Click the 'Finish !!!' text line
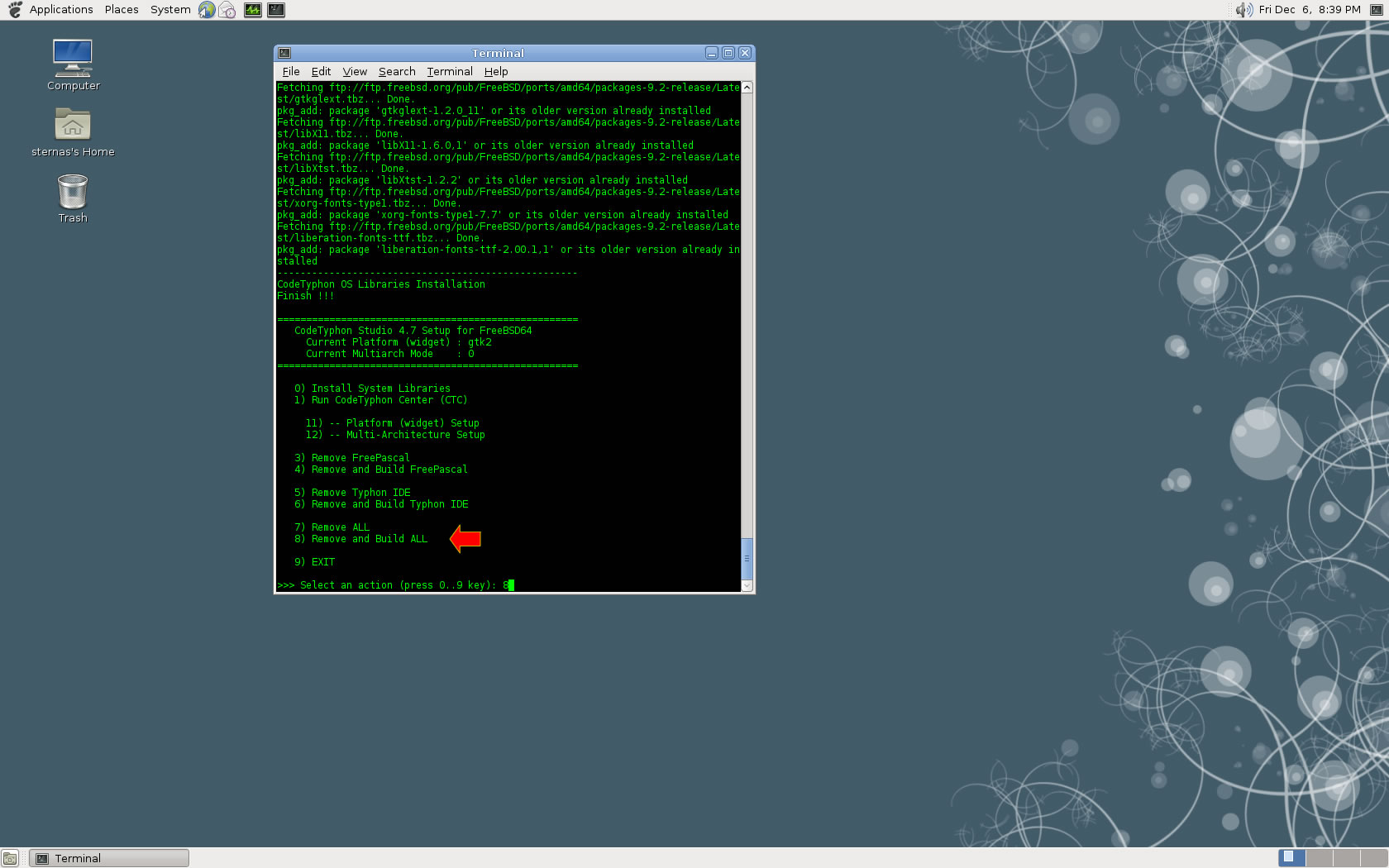 pos(306,296)
